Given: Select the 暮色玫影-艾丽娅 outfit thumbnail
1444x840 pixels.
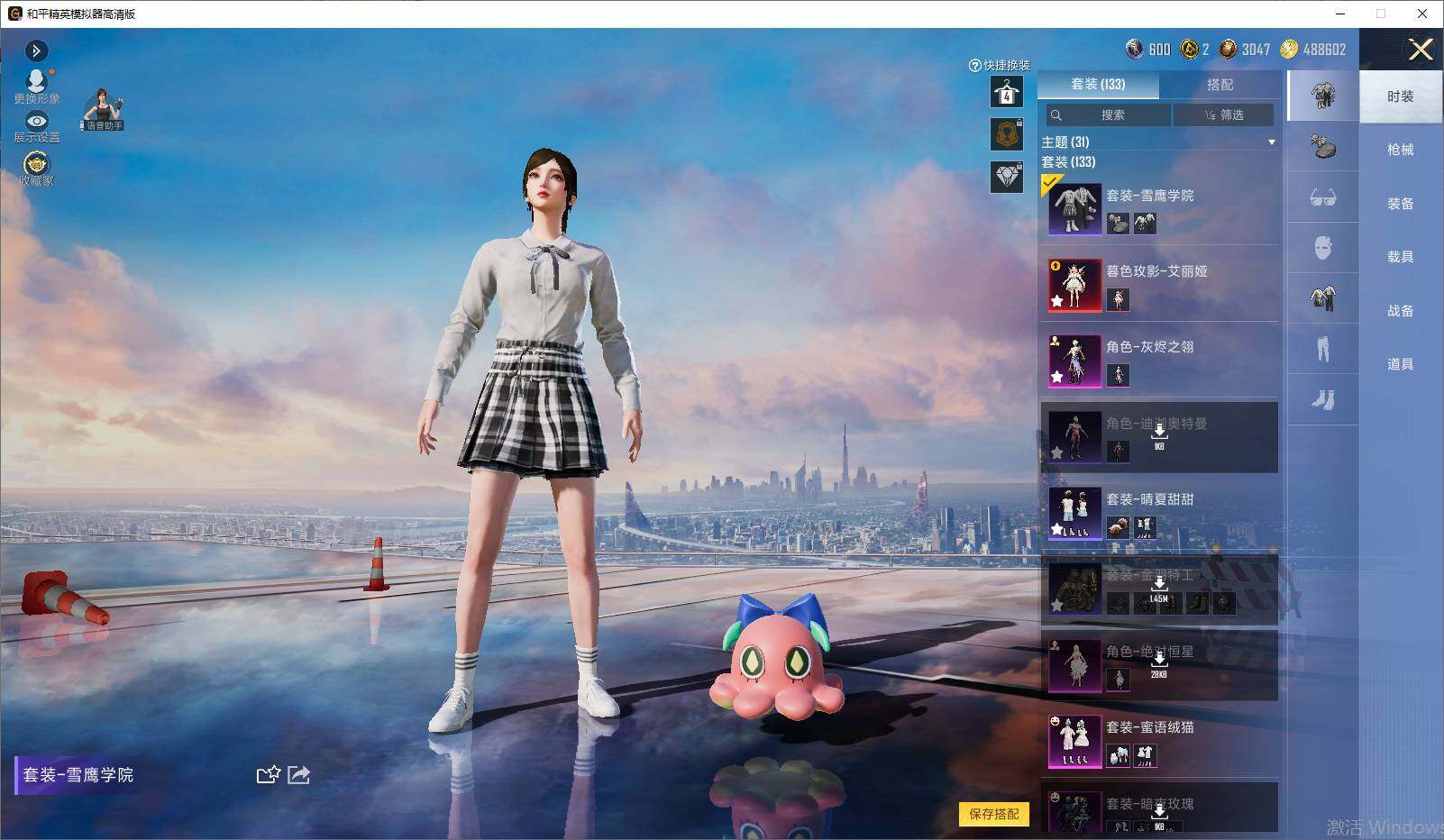Looking at the screenshot, I should [1074, 286].
